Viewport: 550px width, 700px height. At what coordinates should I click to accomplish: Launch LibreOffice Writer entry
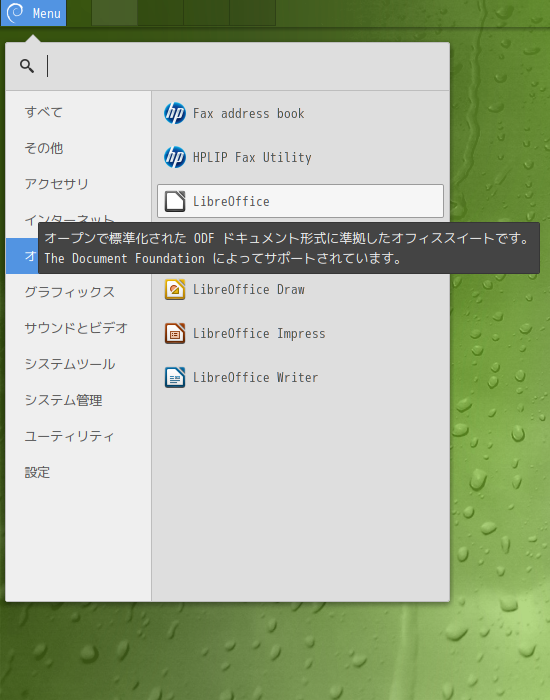point(300,377)
